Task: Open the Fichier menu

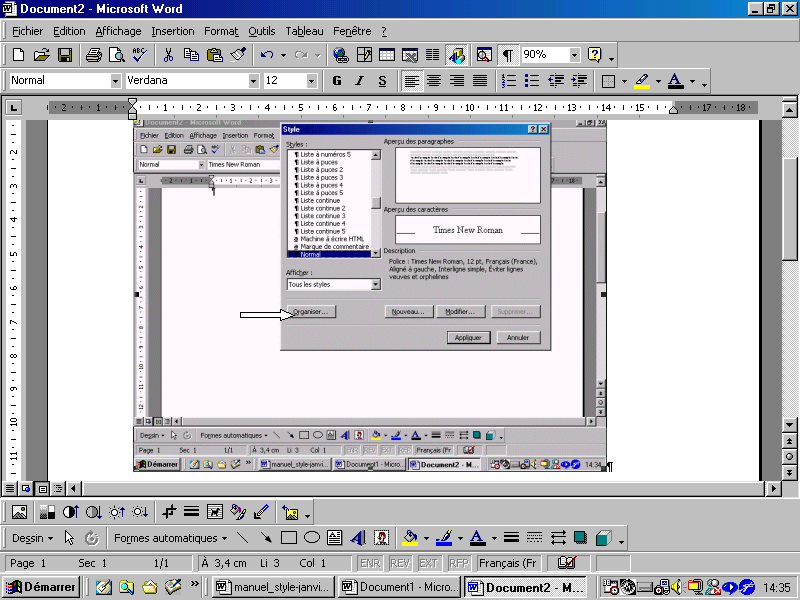Action: tap(28, 31)
